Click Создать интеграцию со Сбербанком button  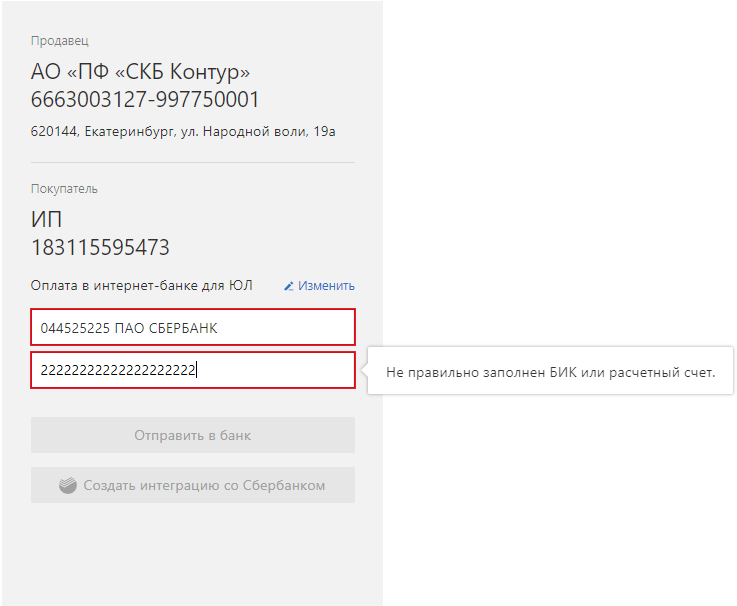tap(193, 485)
